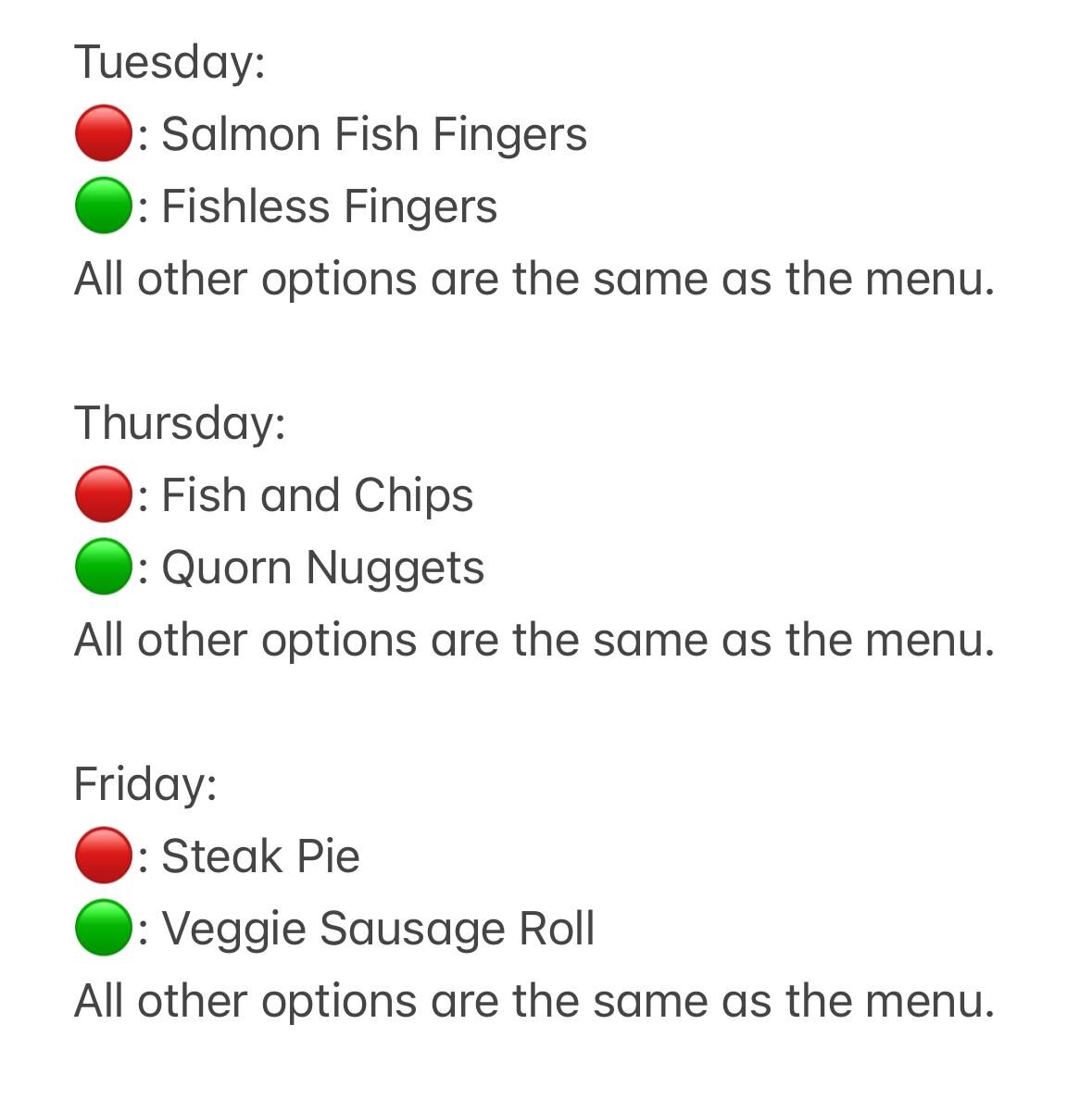Viewport: 1092px width, 1112px height.
Task: Click the green circle beside Veggie Sausage Roll
Action: pos(103,928)
